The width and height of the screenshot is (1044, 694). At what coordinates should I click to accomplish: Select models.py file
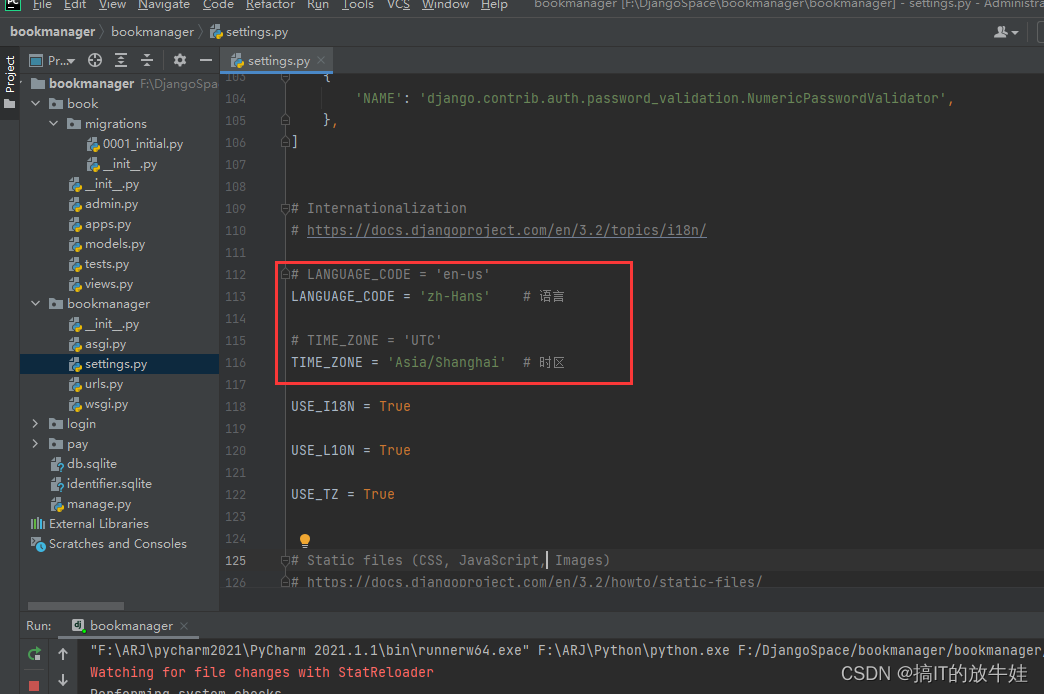point(107,244)
